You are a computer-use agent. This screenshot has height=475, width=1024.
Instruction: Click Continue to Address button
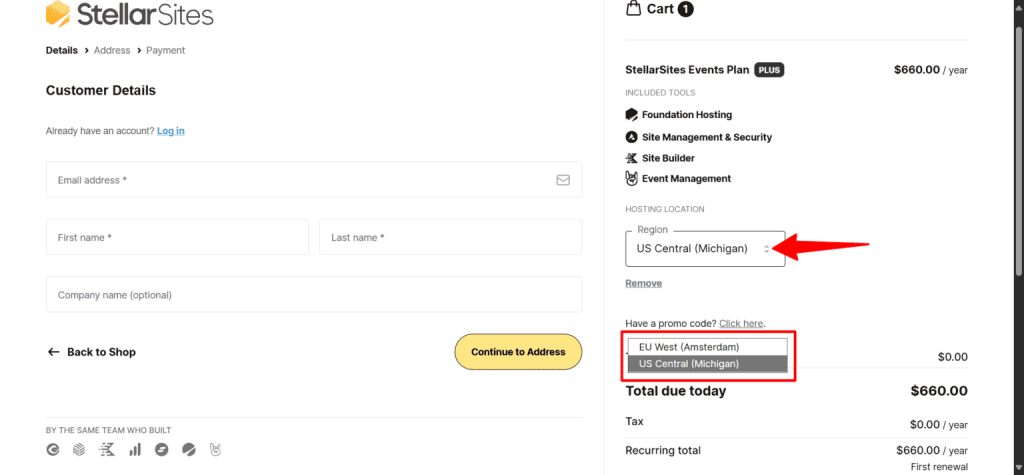[x=518, y=352]
